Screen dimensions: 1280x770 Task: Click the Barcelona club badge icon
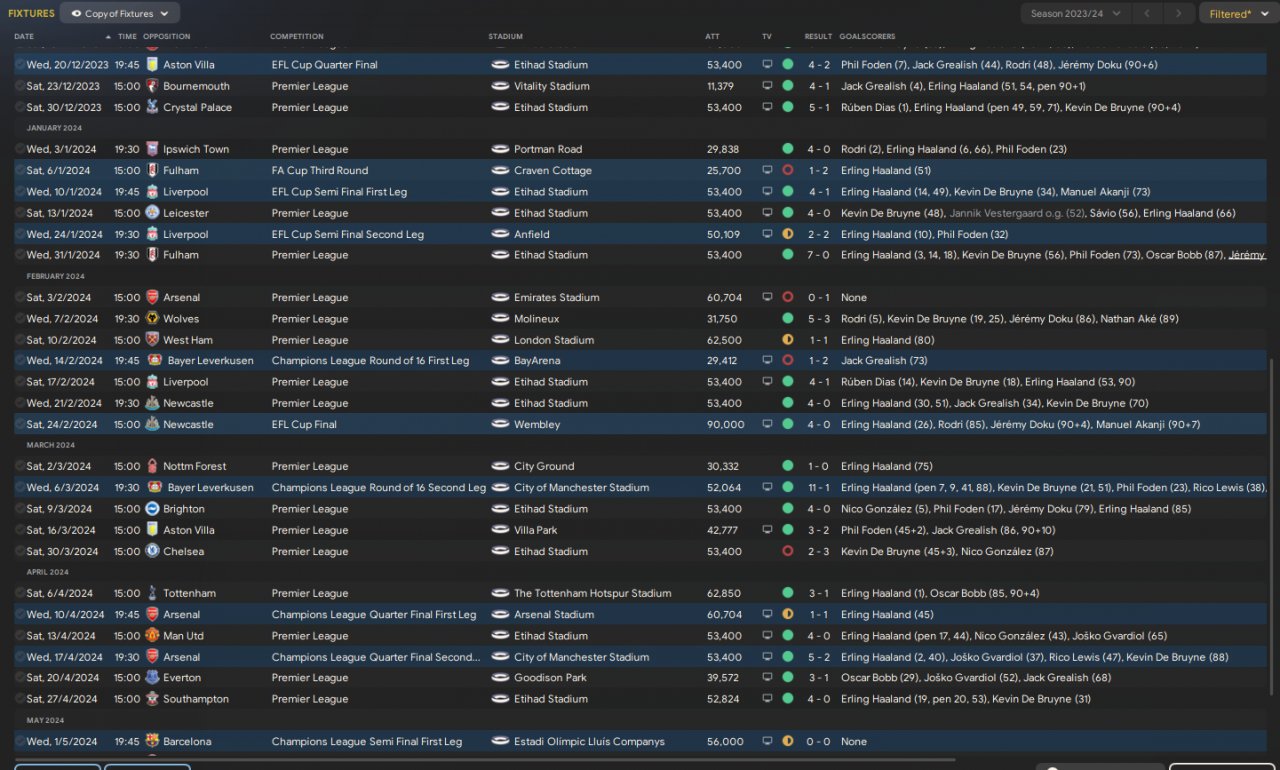152,742
